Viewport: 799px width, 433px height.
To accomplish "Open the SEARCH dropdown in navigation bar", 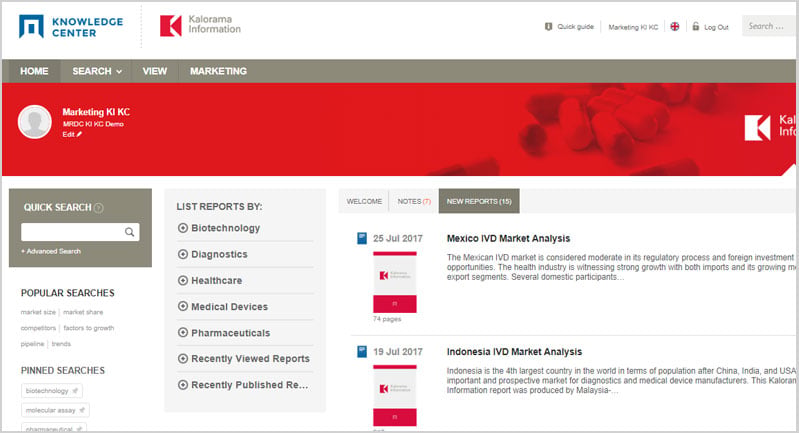I will click(97, 71).
